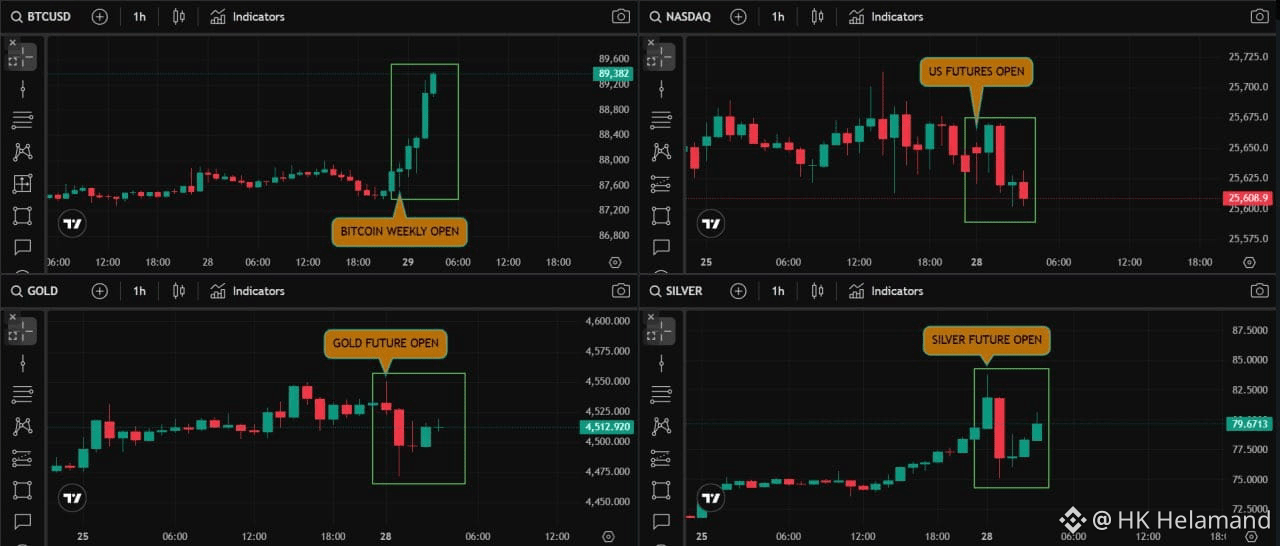Open Indicators on the BTCUSD chart

247,17
